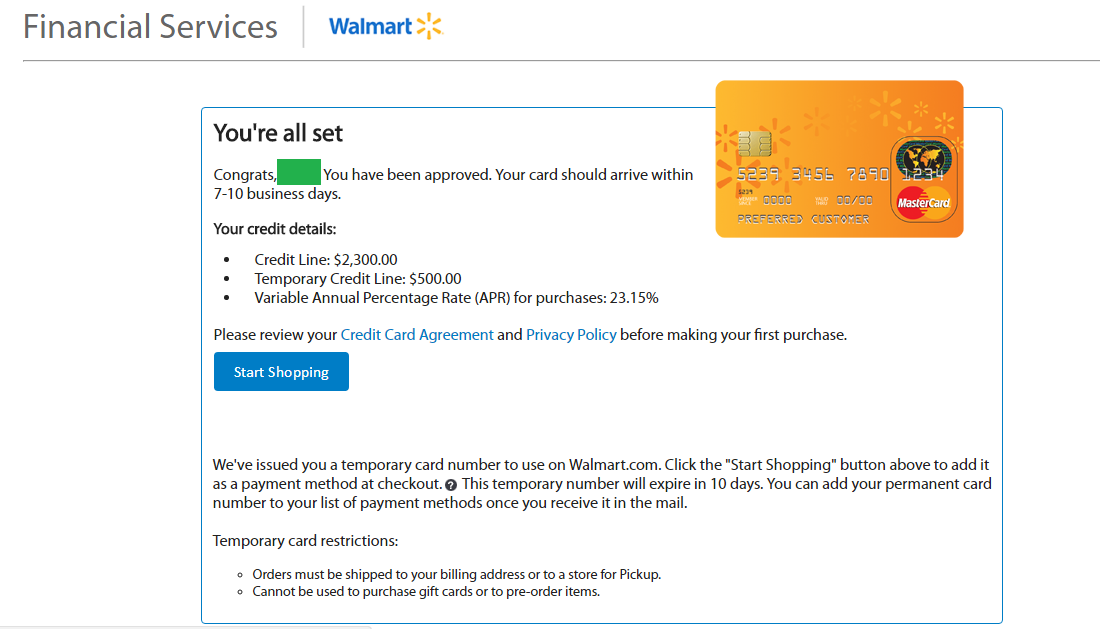
Task: Select the Credit Line bullet item
Action: pyautogui.click(x=326, y=259)
